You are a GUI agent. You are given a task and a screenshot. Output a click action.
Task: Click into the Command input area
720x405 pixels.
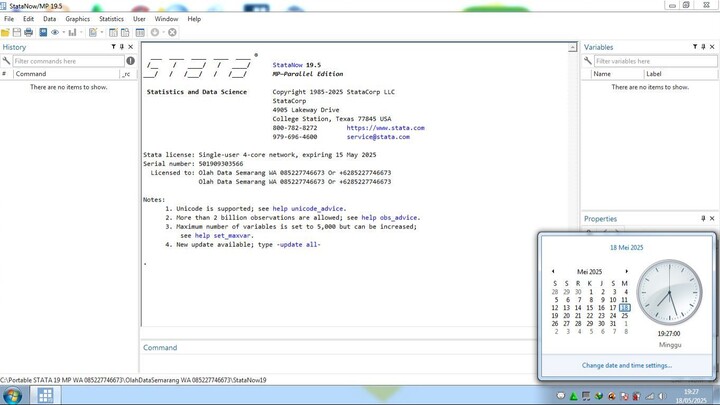click(x=337, y=363)
